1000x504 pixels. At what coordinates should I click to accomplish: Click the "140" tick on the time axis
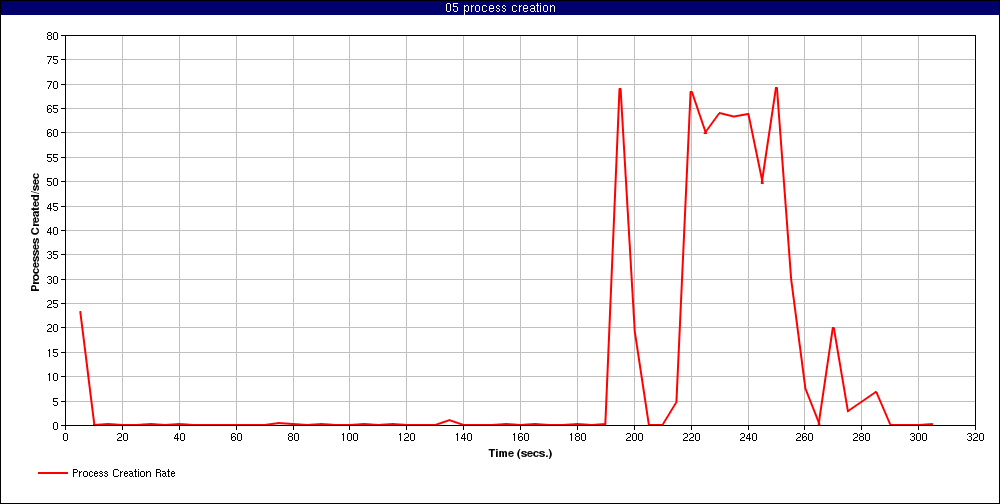(463, 437)
